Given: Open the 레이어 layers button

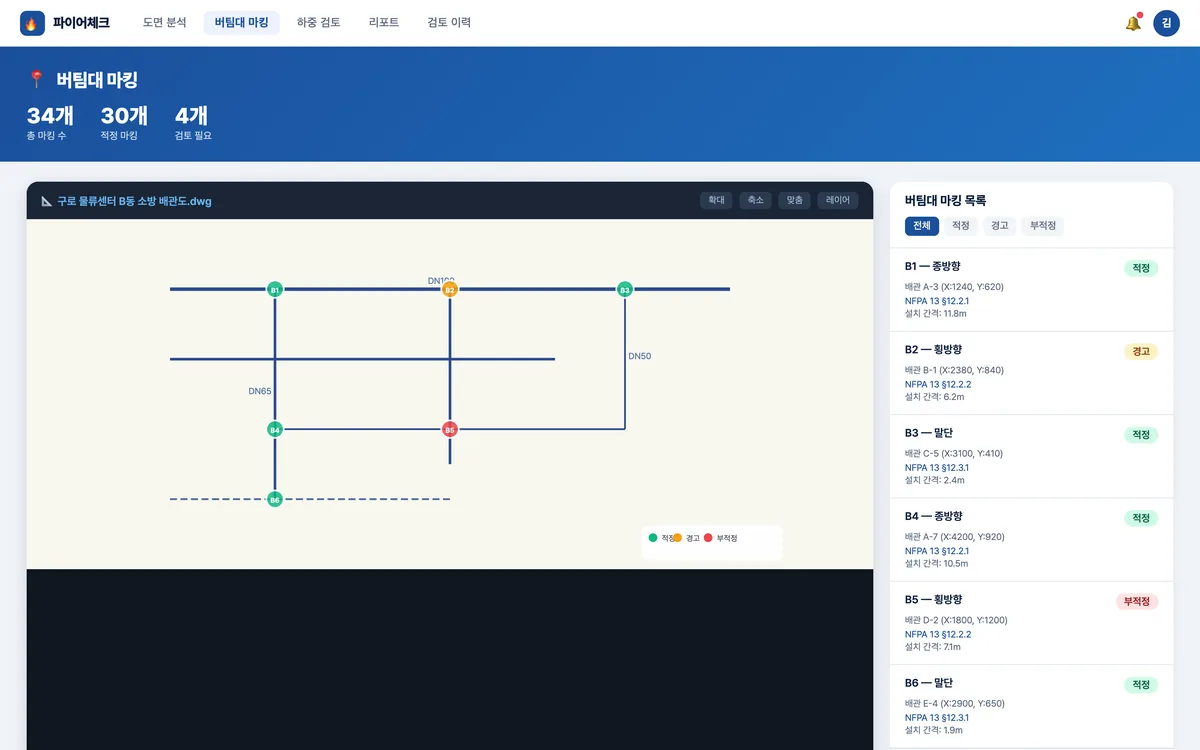Looking at the screenshot, I should 837,200.
